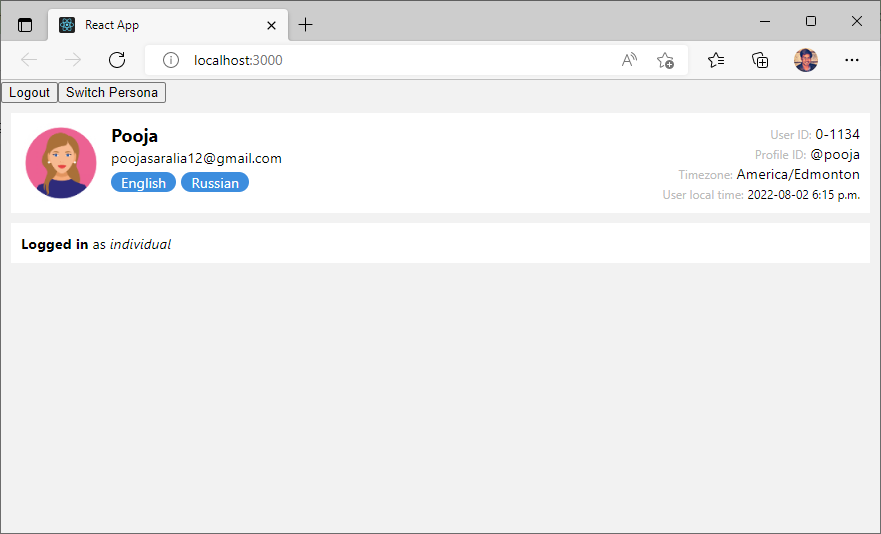Image resolution: width=881 pixels, height=534 pixels.
Task: Click the Russian language badge
Action: [215, 183]
